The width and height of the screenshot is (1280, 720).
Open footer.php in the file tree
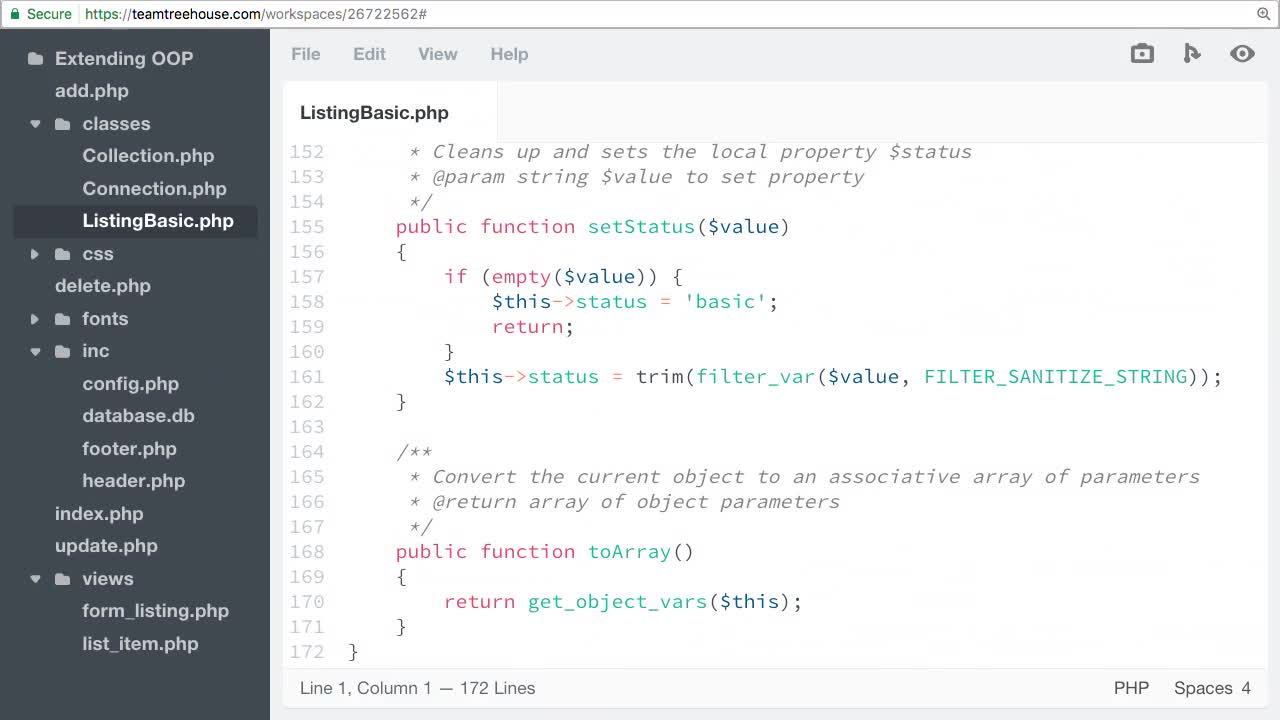pyautogui.click(x=130, y=449)
